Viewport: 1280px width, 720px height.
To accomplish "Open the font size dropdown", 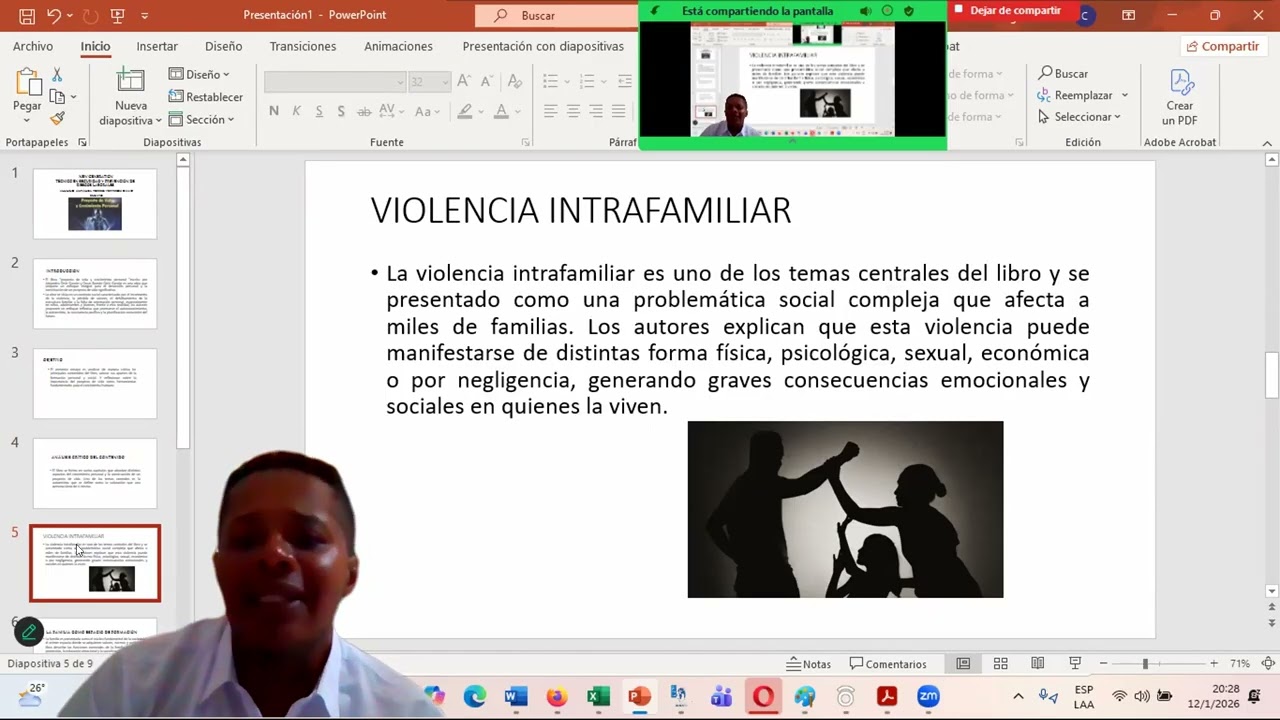I will (446, 82).
